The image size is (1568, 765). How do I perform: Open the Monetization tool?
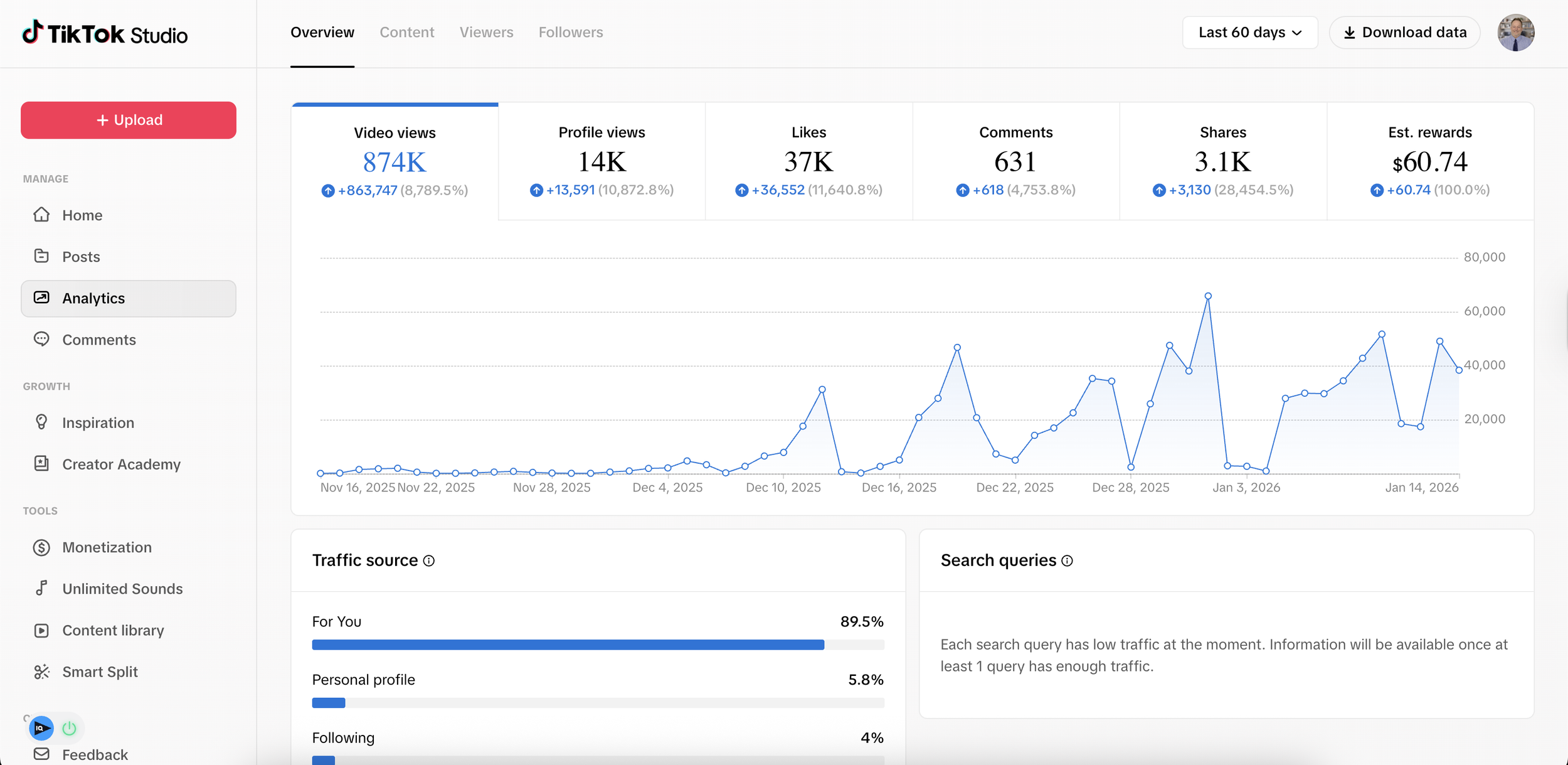point(107,547)
